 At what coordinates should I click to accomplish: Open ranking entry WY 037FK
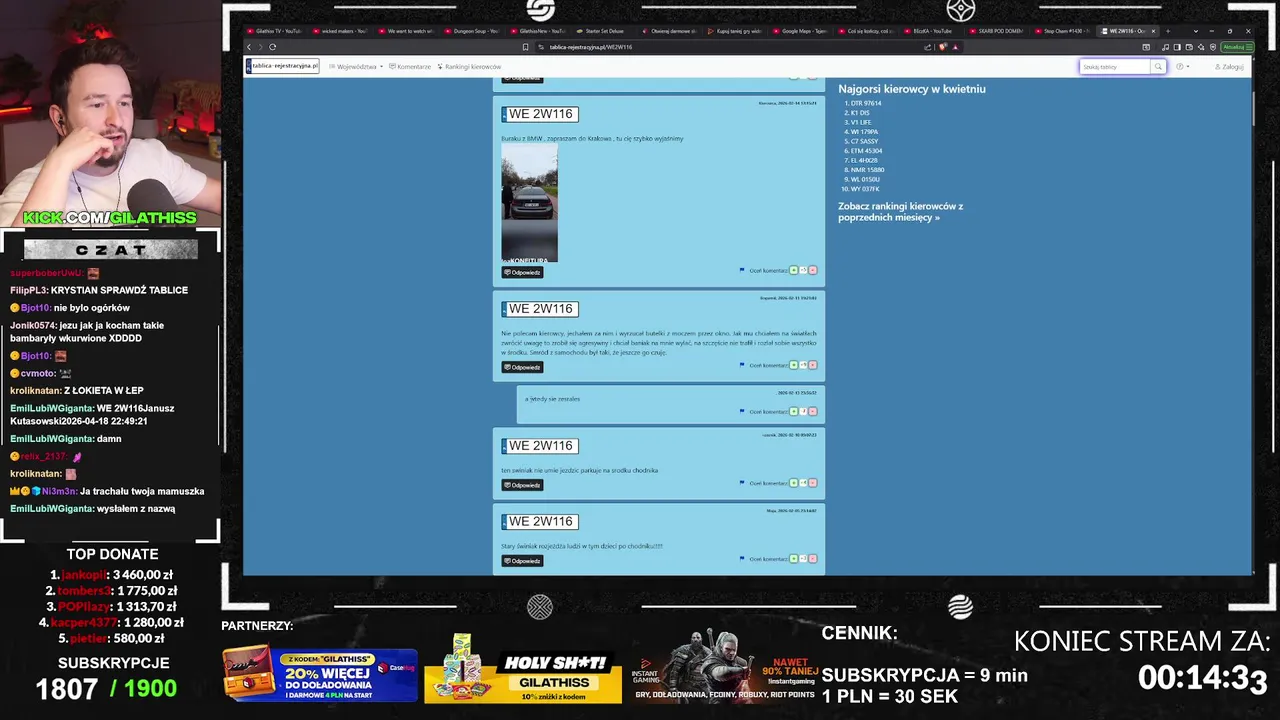click(865, 189)
